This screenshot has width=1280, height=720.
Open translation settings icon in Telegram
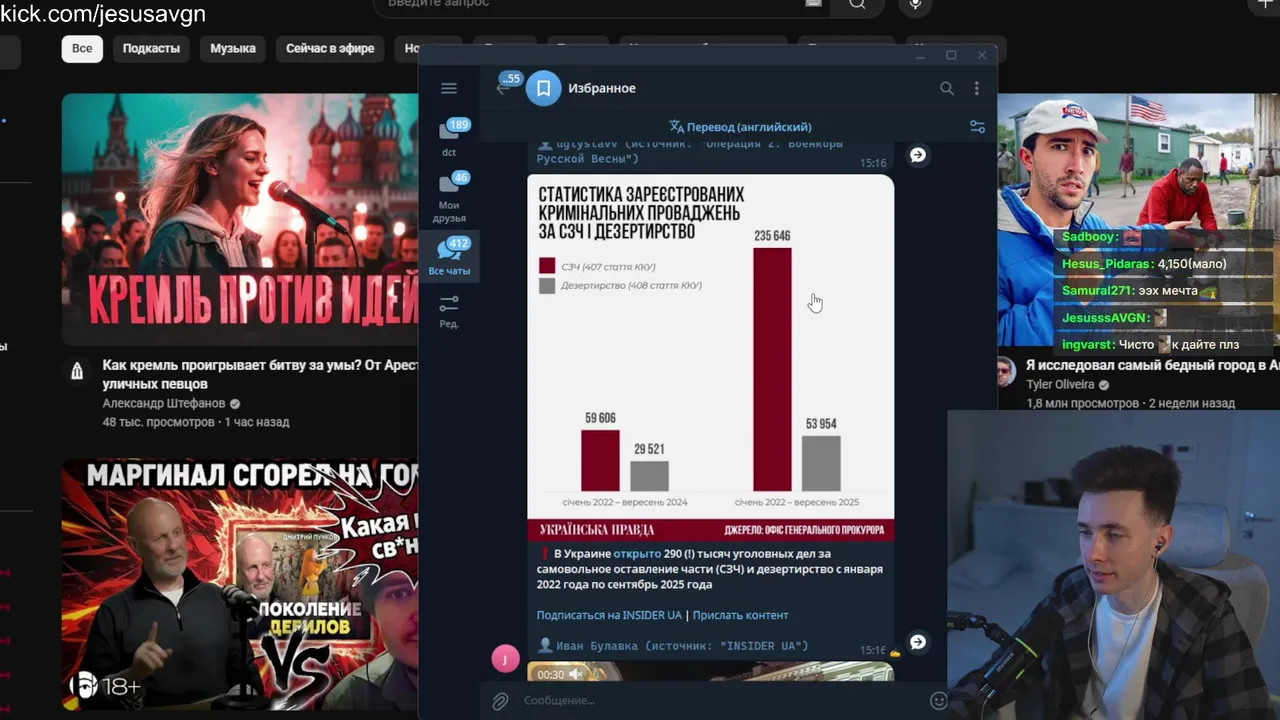(977, 127)
